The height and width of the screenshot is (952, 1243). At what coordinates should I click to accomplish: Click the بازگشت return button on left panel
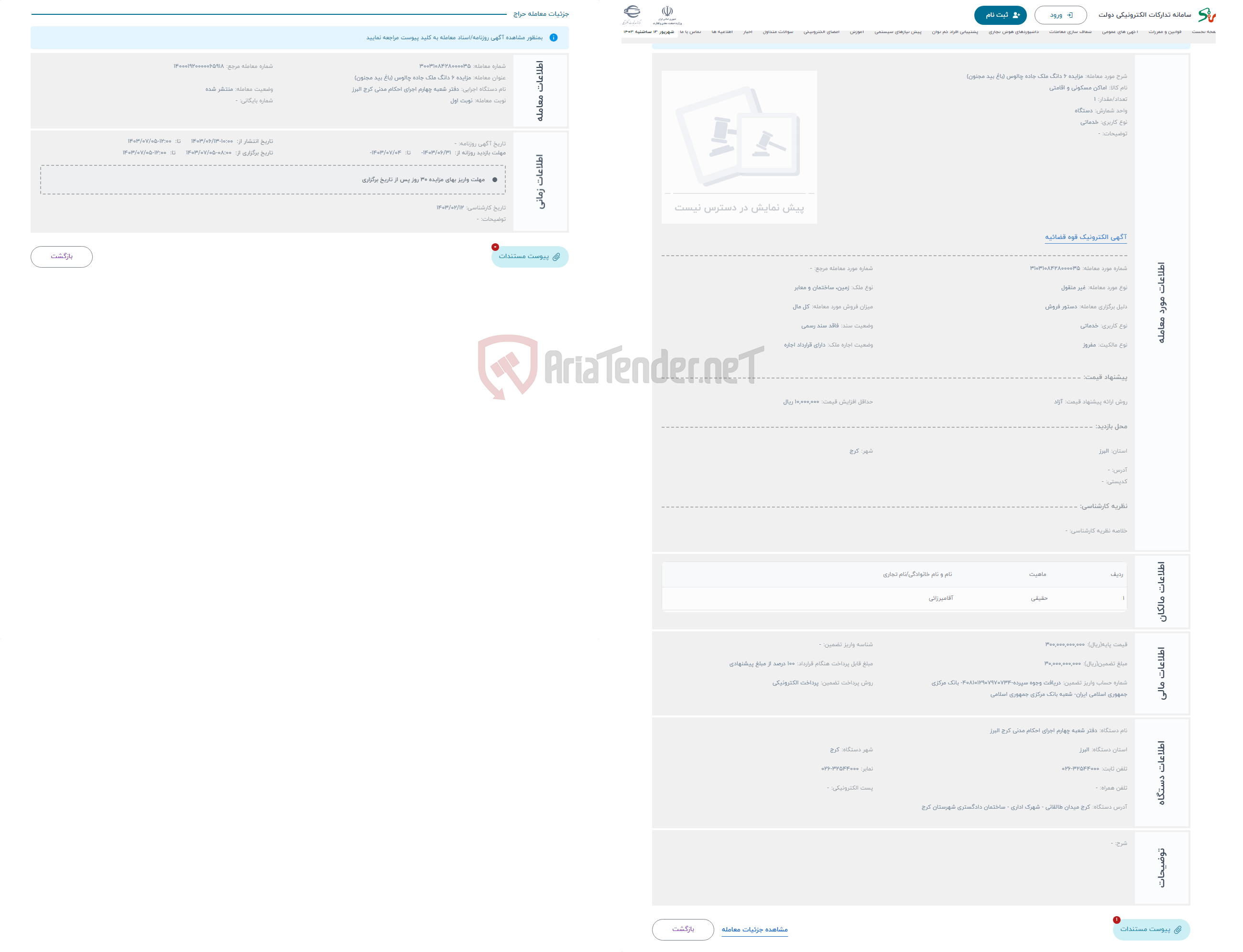[x=62, y=257]
